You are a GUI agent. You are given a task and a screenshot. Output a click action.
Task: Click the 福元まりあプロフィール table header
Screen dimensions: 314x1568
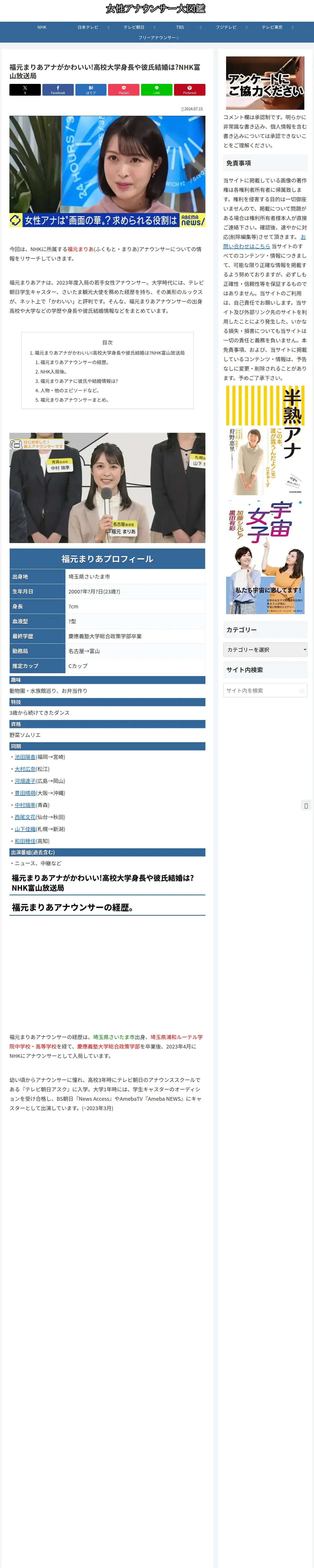pyautogui.click(x=107, y=559)
